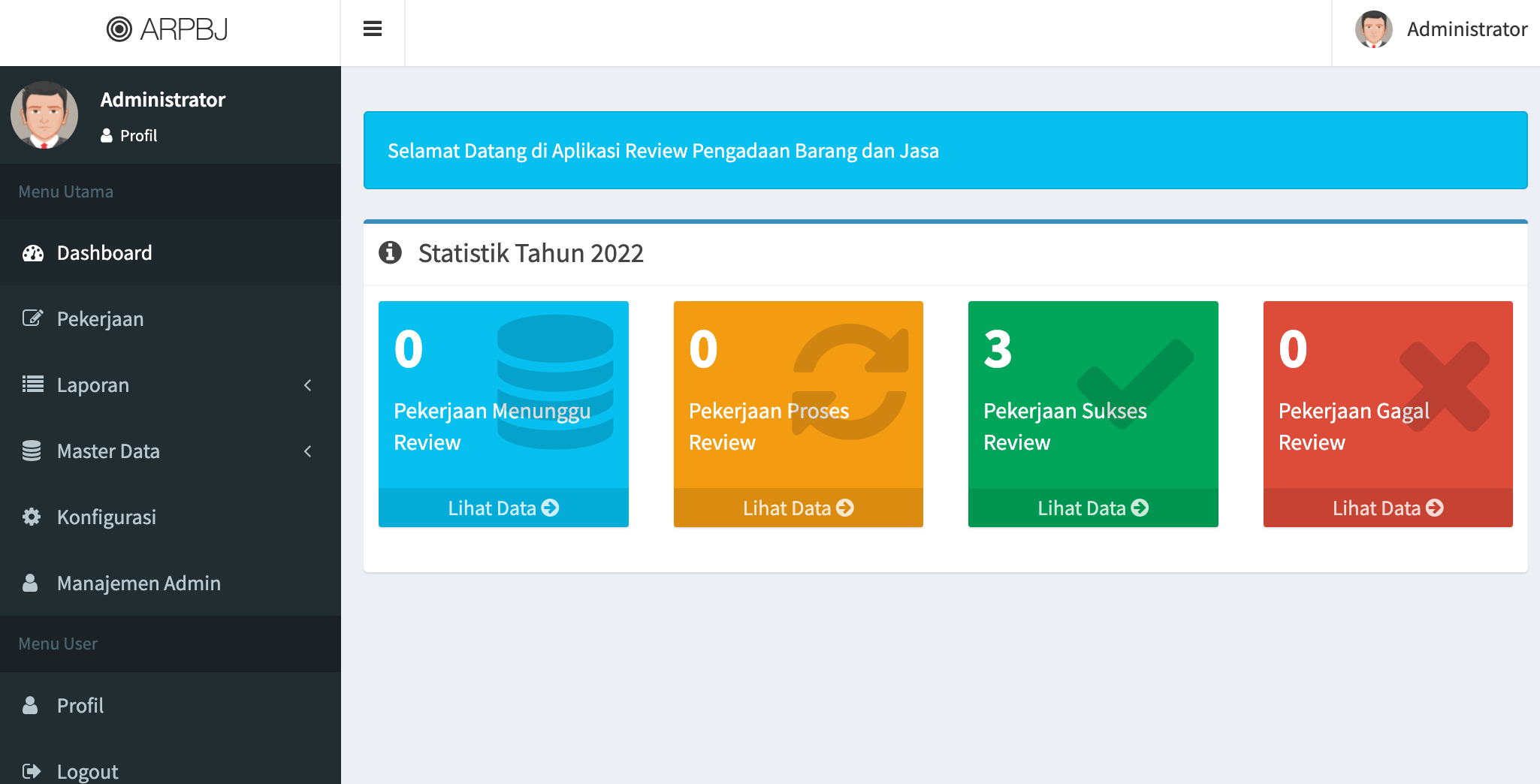Click Lihat Data on red Gagal card
The height and width of the screenshot is (784, 1540).
click(x=1388, y=508)
